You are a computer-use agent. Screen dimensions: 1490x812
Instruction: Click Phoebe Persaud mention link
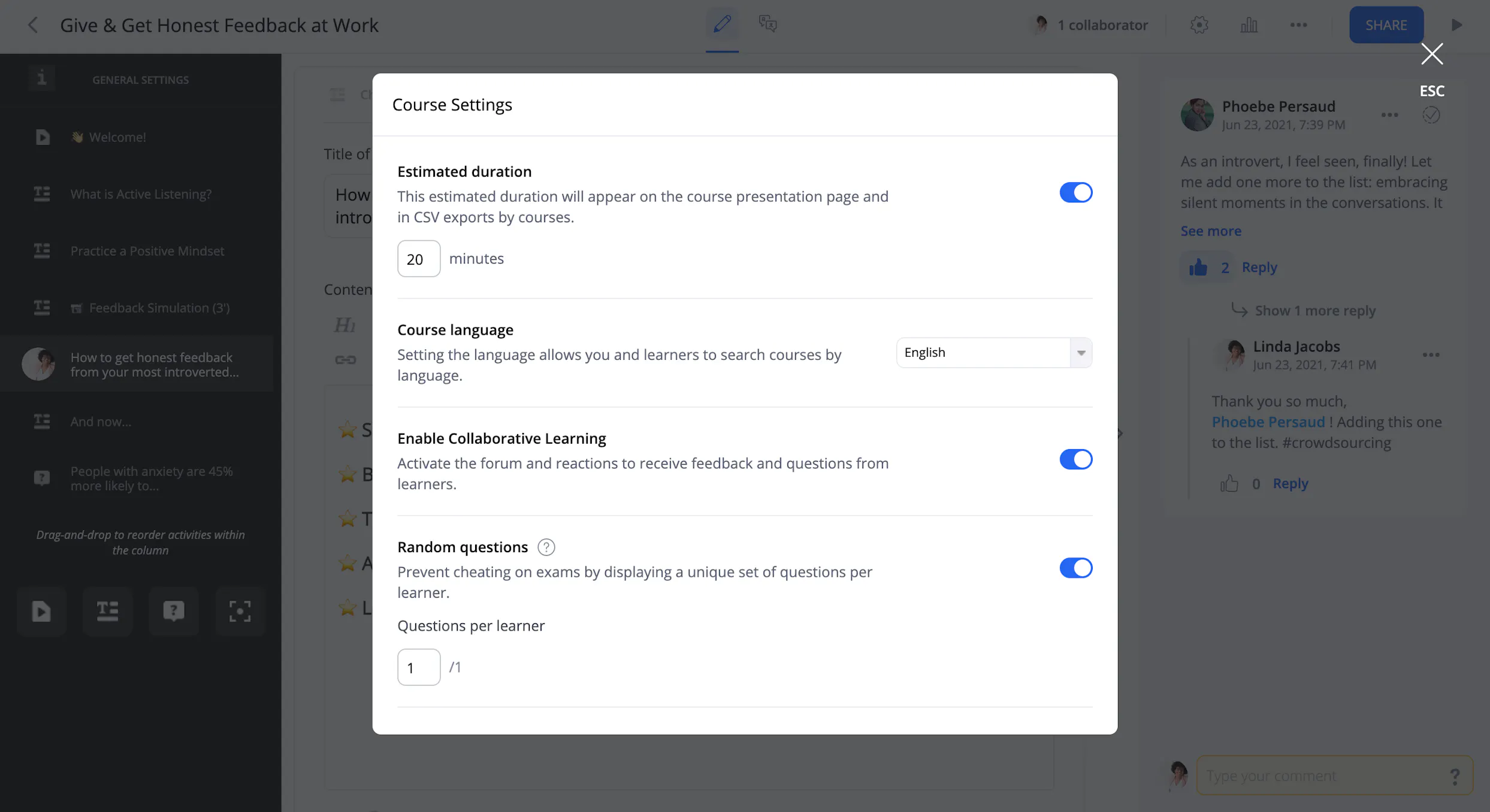tap(1268, 422)
